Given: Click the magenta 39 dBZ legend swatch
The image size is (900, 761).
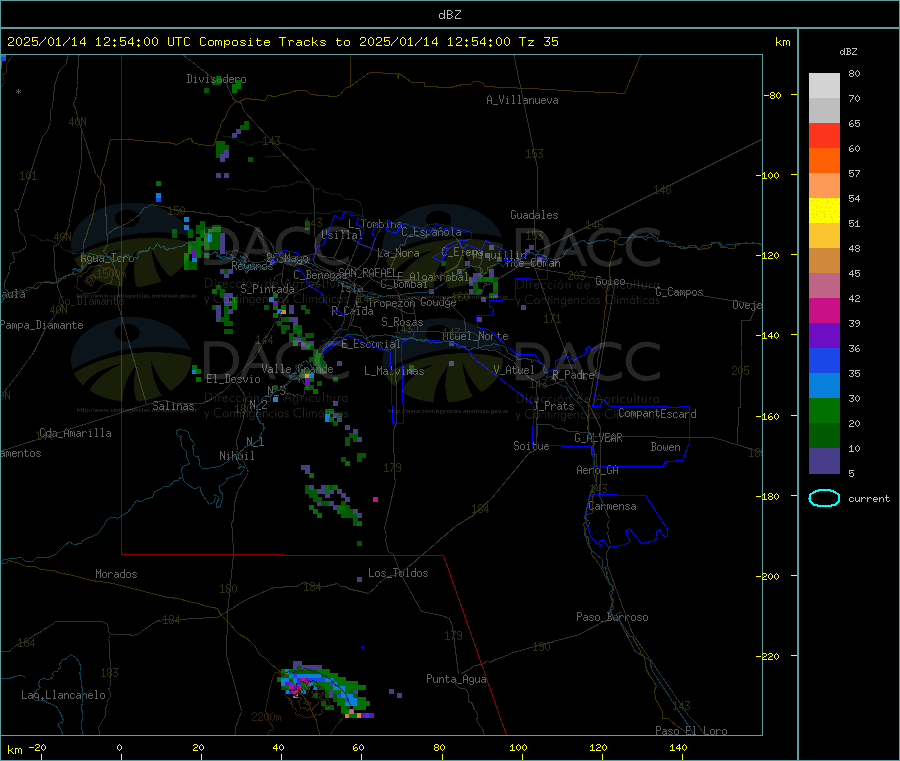Looking at the screenshot, I should pos(824,310).
